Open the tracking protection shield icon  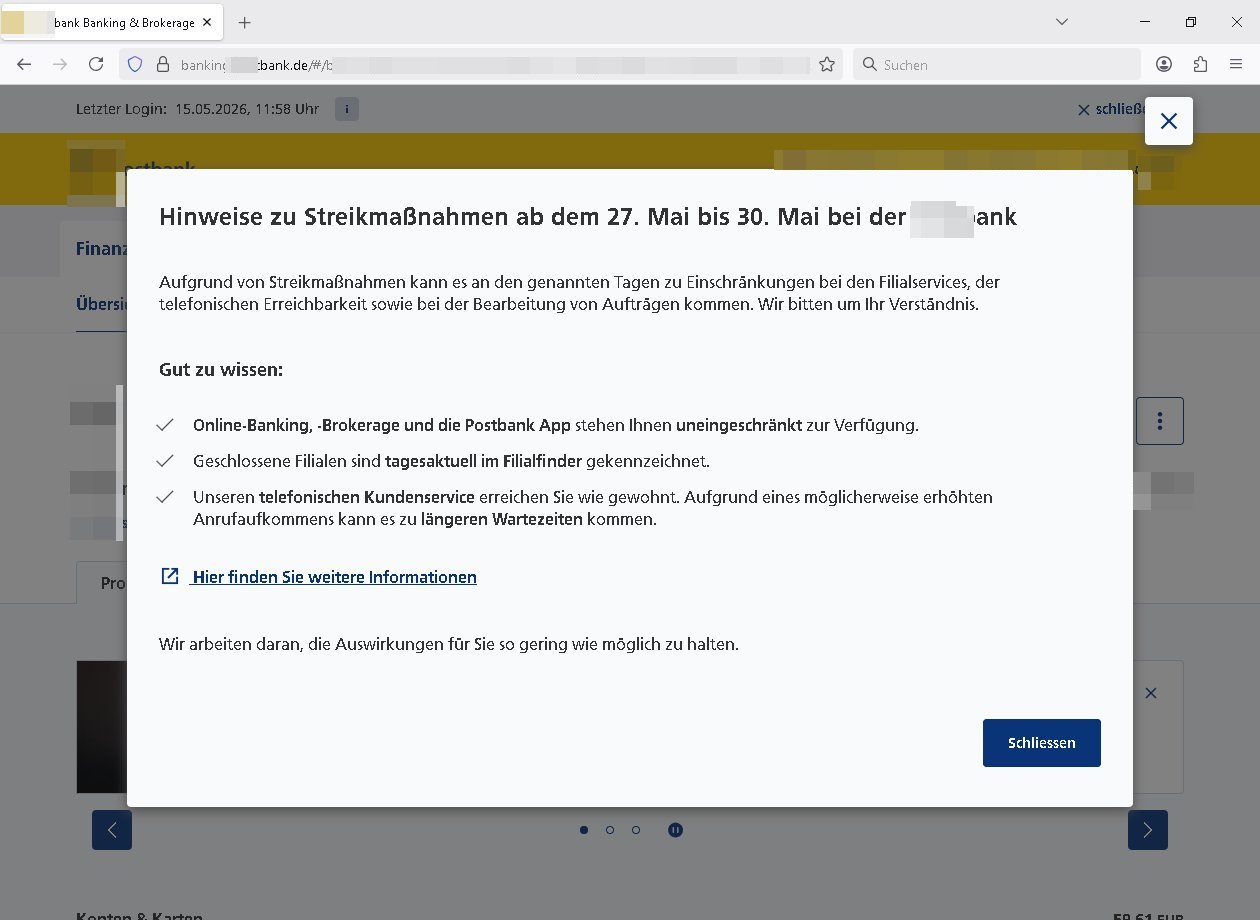pos(135,64)
